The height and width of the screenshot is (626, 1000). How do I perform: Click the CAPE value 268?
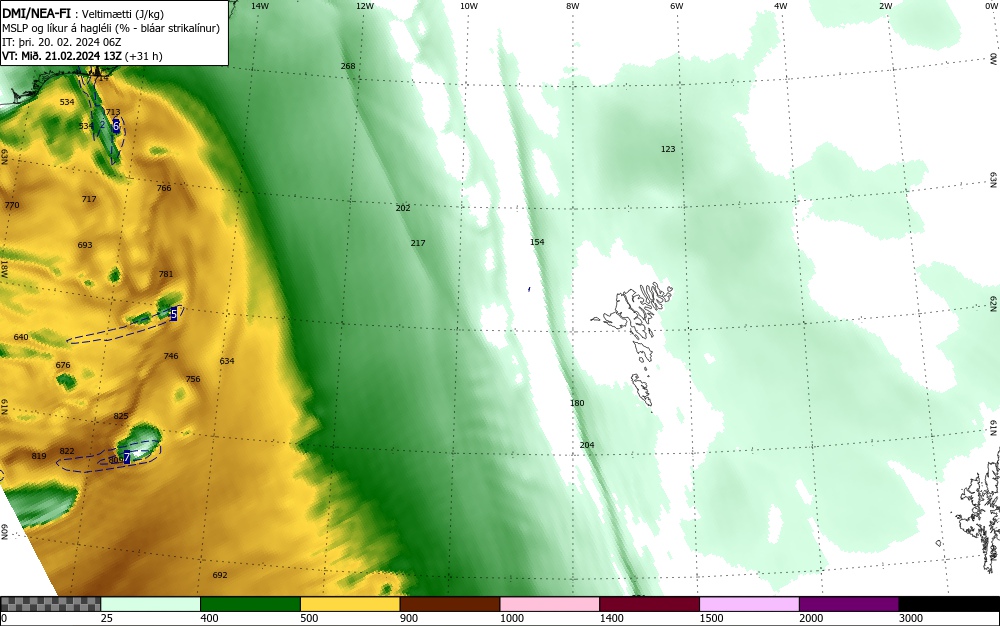pyautogui.click(x=348, y=66)
